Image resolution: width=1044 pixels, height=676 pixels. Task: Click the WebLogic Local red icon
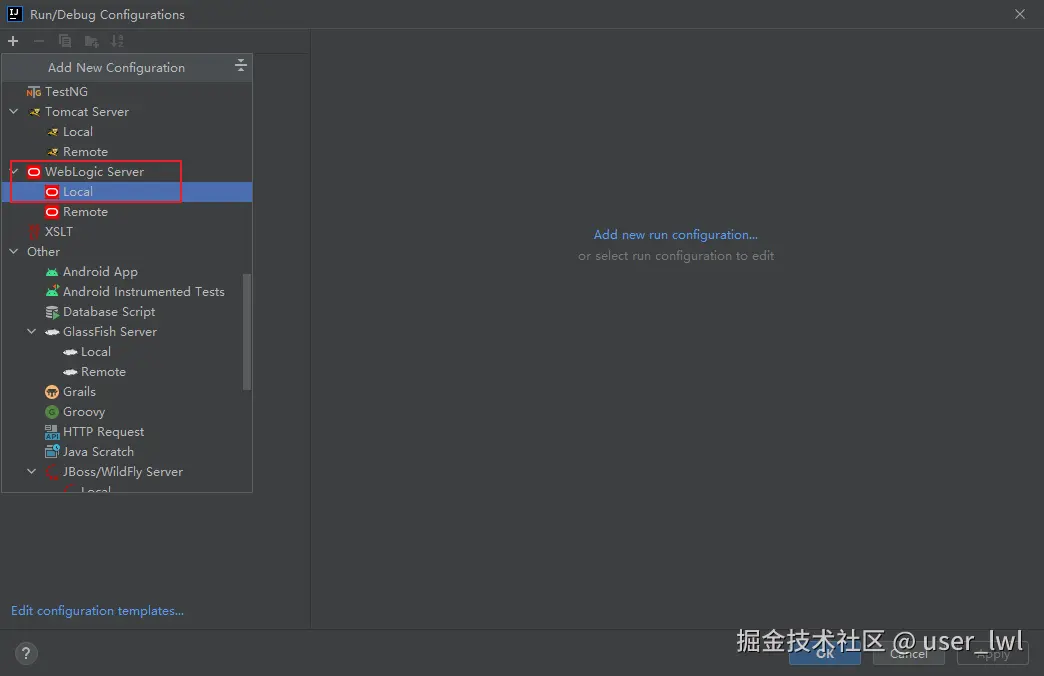[x=52, y=192]
